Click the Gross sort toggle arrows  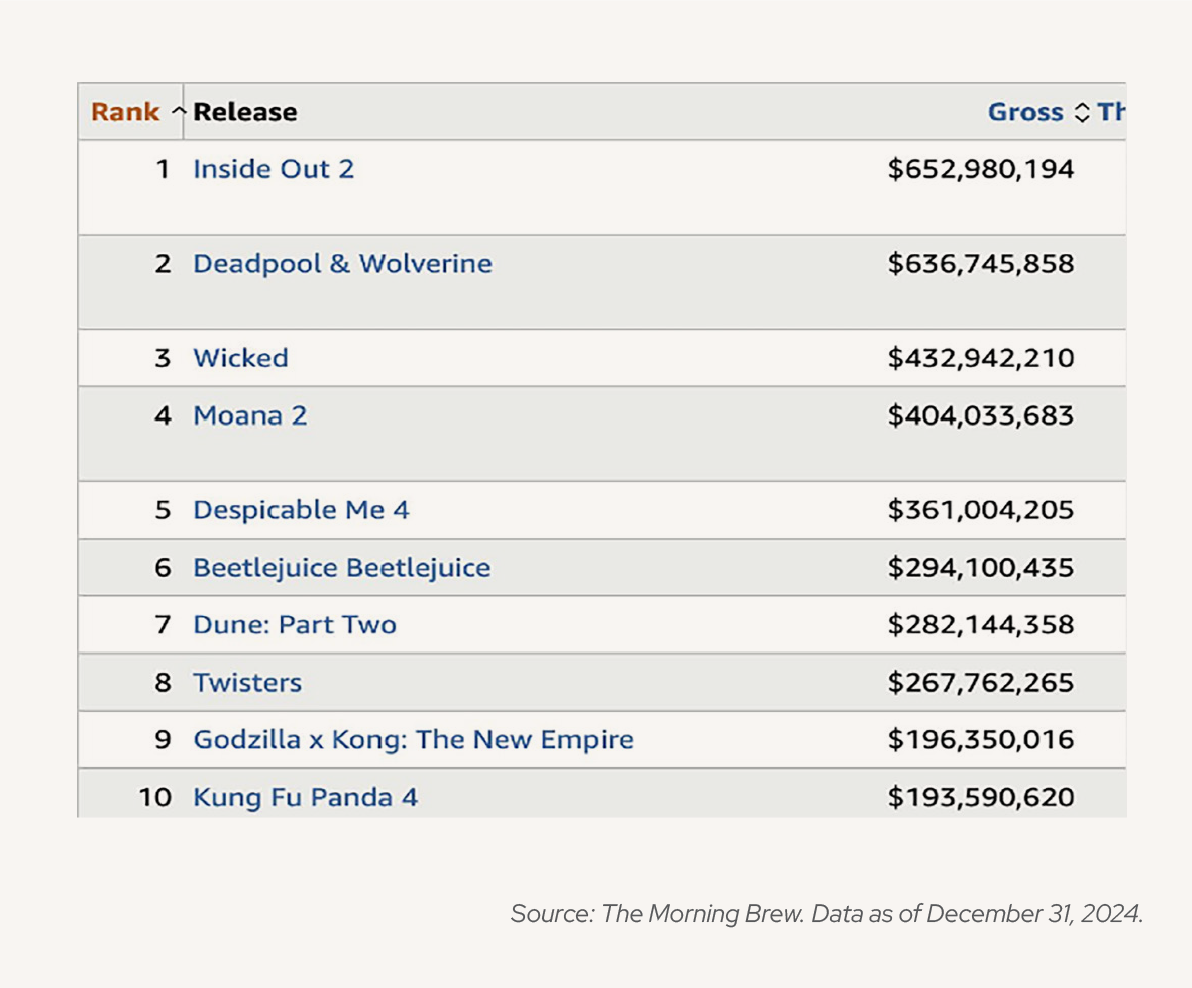(x=1081, y=112)
